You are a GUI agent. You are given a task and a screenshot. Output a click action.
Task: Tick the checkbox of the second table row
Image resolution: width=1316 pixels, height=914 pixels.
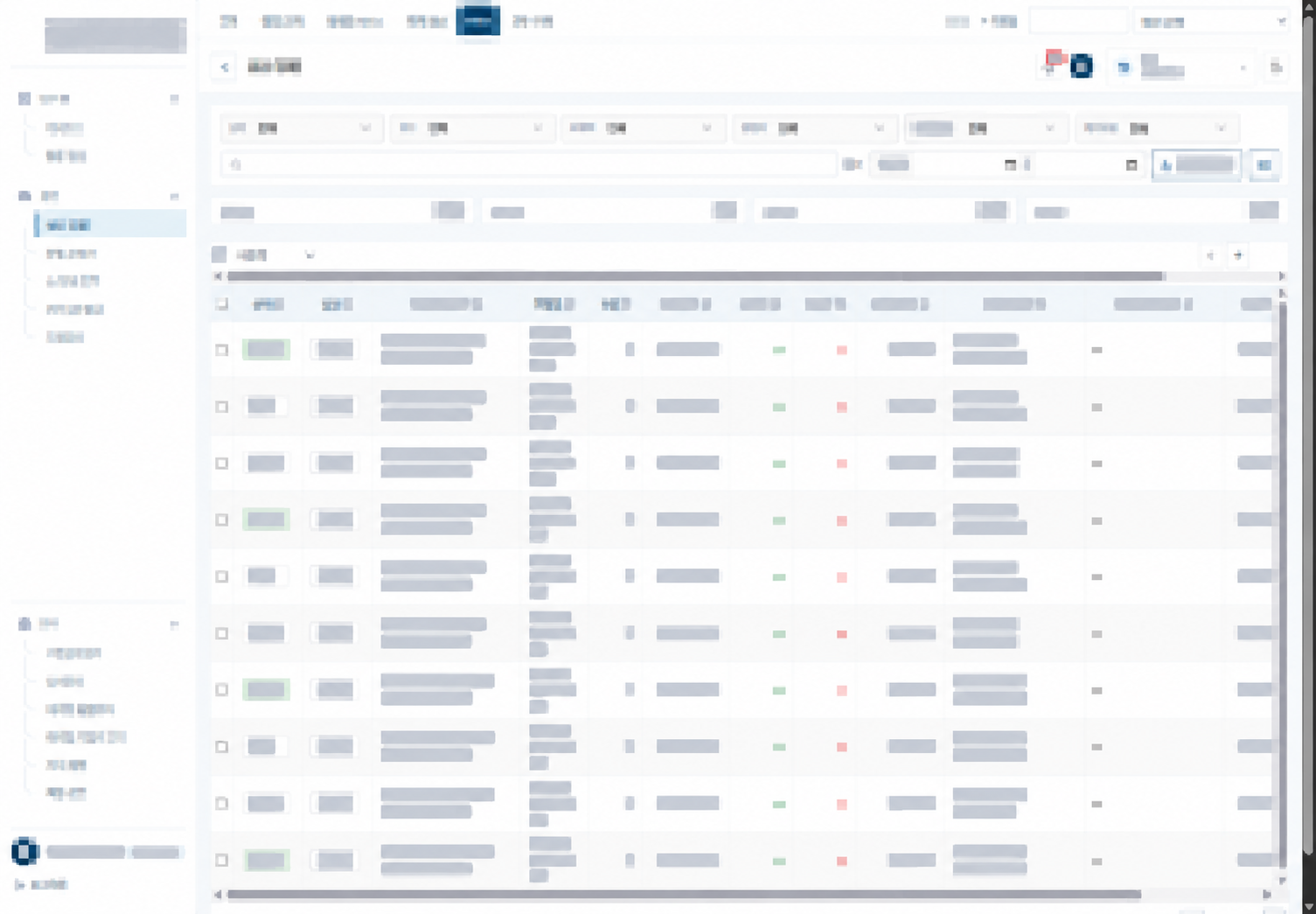point(222,407)
